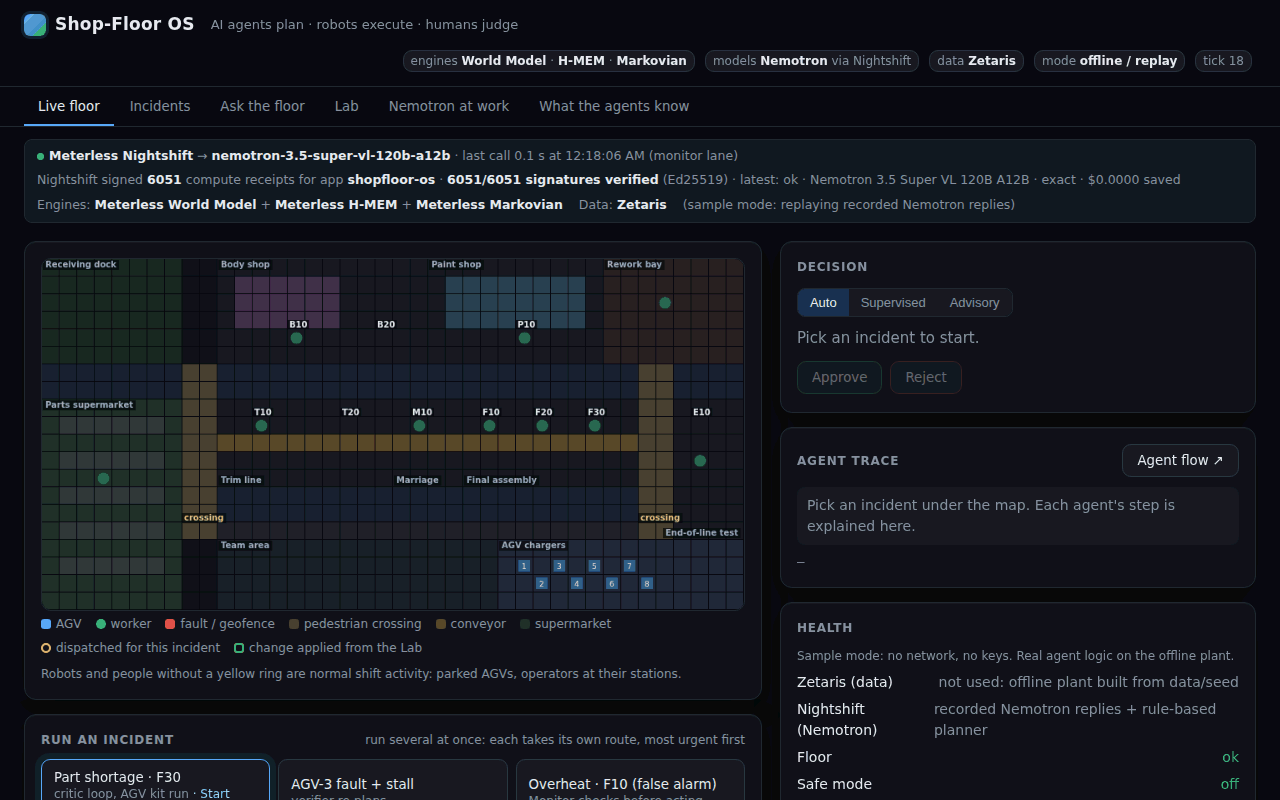Click the worker dot at station P10
This screenshot has height=800, width=1280.
coord(524,338)
